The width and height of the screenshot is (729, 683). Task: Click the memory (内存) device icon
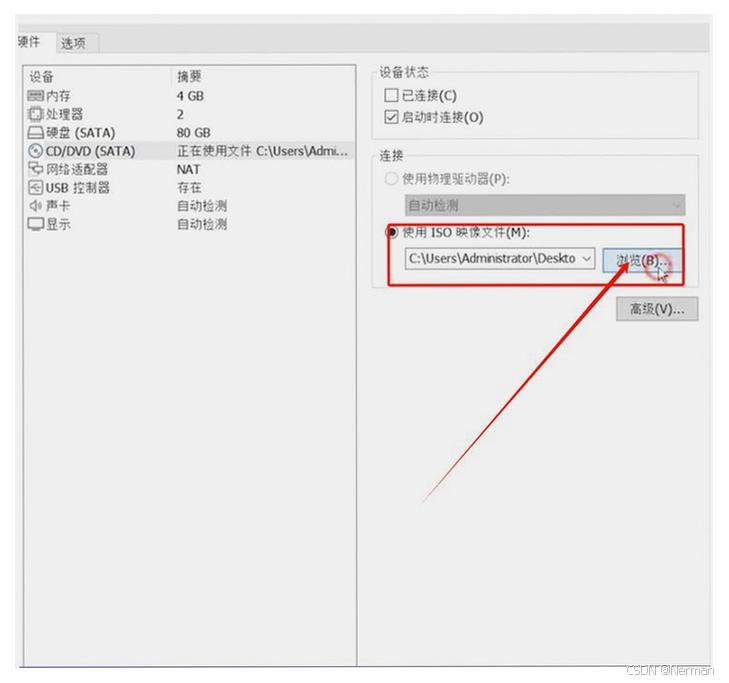tap(35, 96)
